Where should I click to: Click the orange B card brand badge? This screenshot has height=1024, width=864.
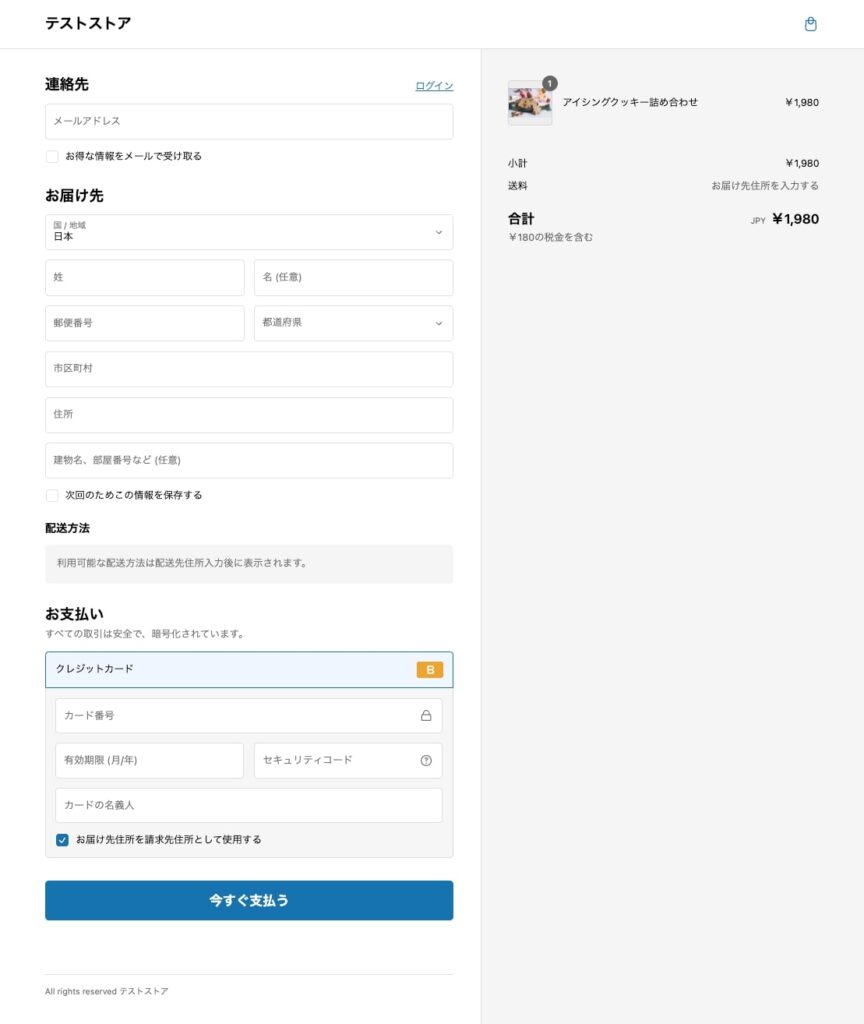pos(429,670)
